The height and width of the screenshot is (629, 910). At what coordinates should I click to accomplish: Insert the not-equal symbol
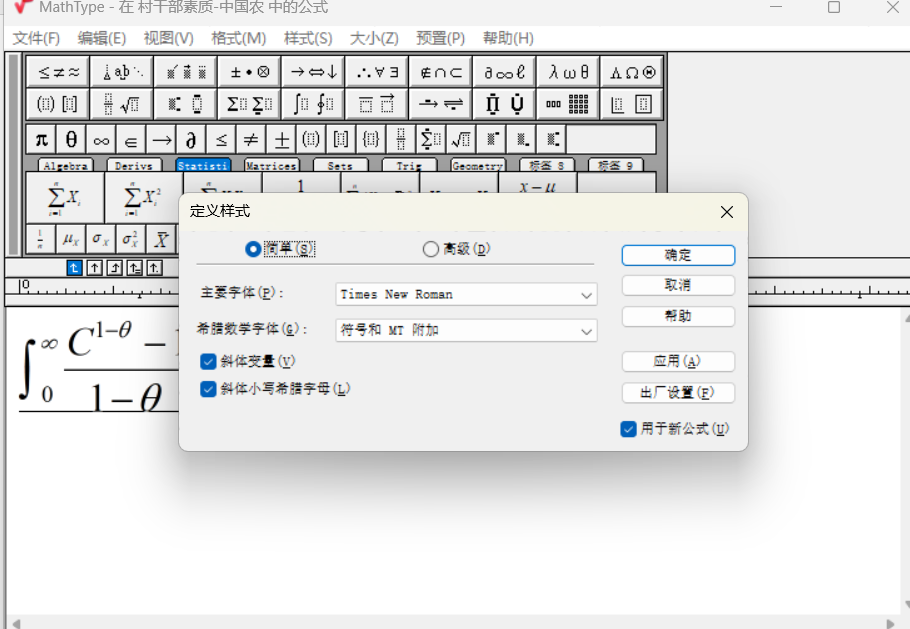[x=251, y=140]
